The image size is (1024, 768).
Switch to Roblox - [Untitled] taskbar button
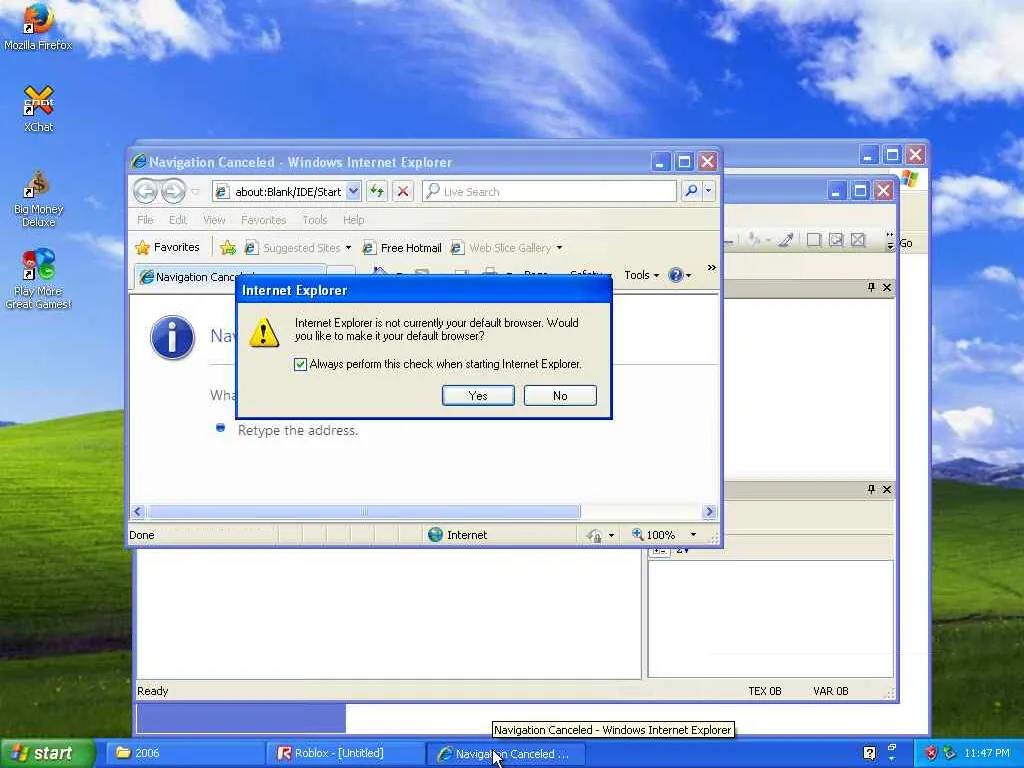(347, 753)
